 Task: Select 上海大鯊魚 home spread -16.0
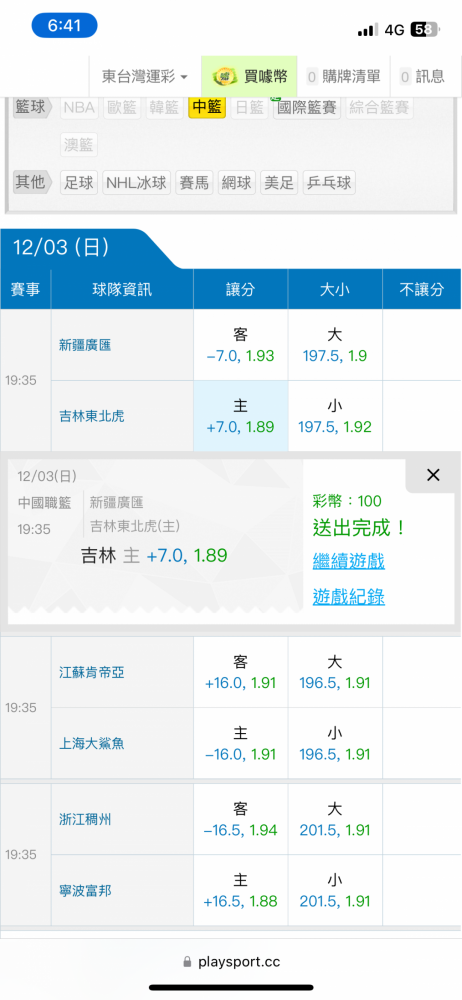coord(241,743)
